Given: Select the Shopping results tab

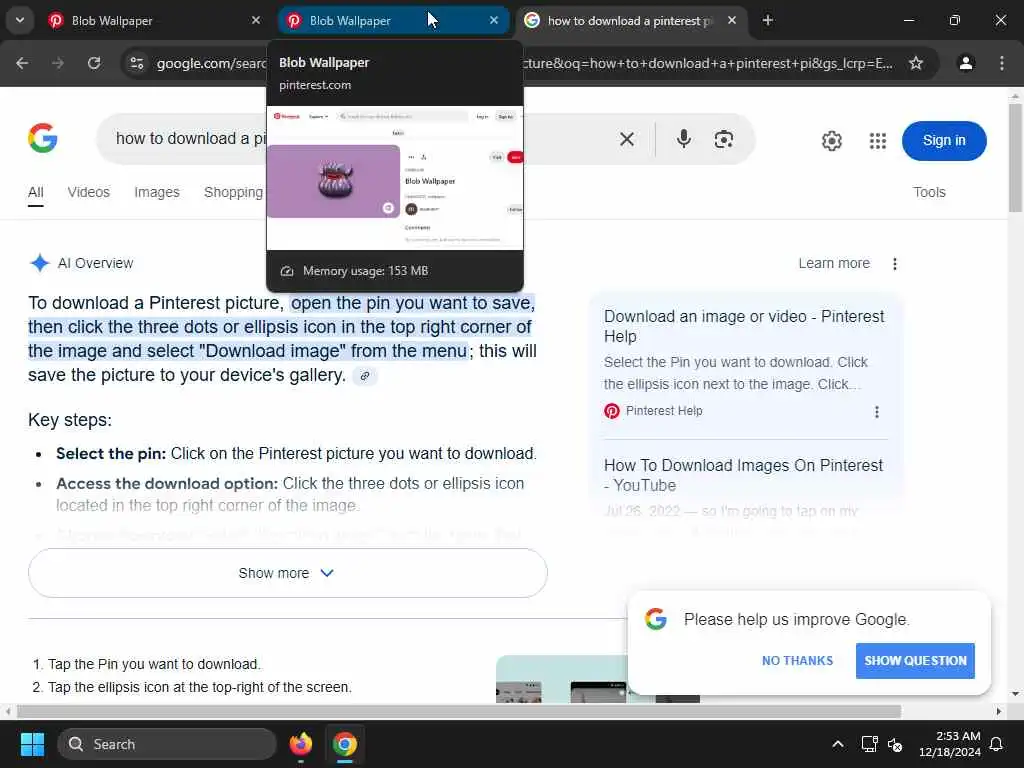Looking at the screenshot, I should [233, 192].
